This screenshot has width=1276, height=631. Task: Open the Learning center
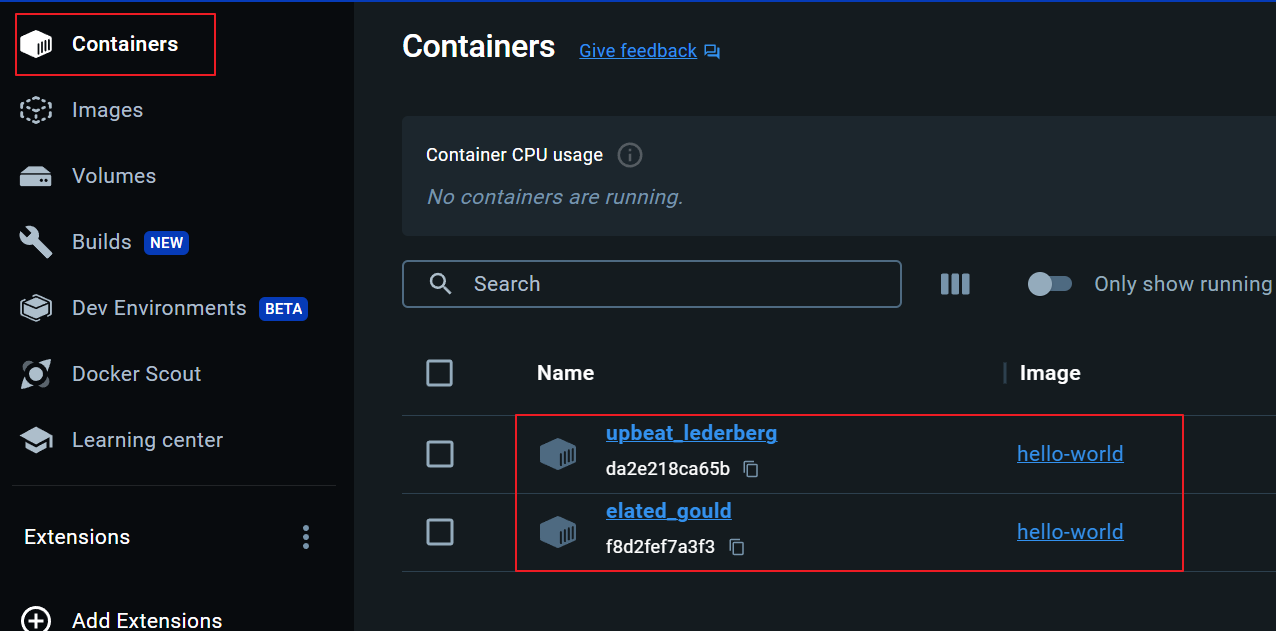tap(147, 440)
